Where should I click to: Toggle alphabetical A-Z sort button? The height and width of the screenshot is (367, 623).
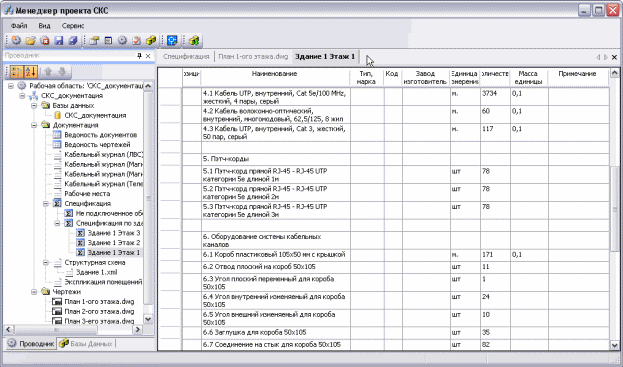pyautogui.click(x=31, y=72)
